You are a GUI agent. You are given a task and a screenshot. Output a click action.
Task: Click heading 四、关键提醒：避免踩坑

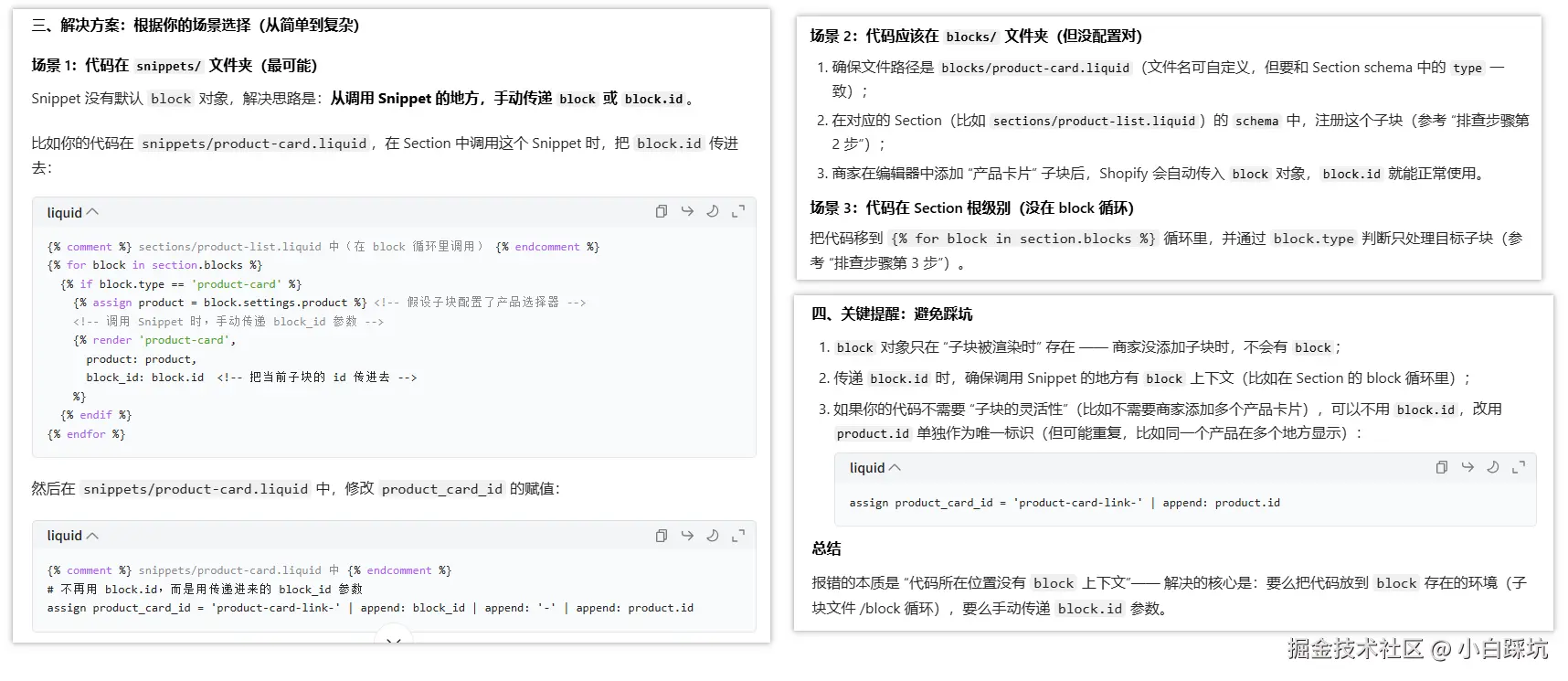[892, 314]
